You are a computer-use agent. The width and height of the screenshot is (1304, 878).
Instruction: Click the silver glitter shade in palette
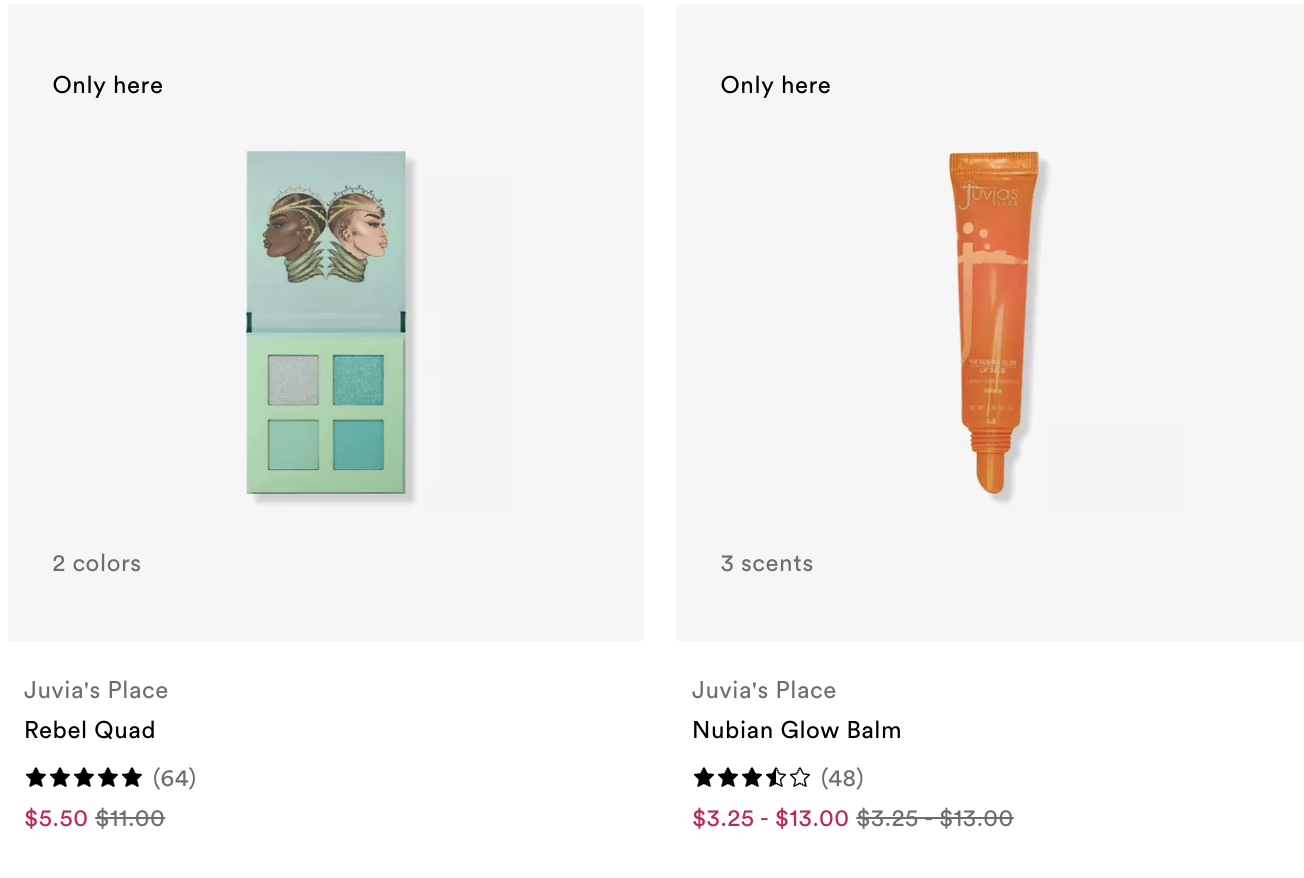(x=293, y=380)
